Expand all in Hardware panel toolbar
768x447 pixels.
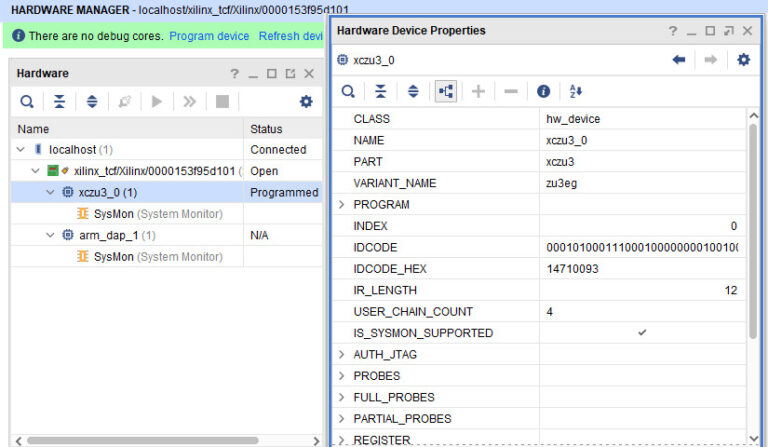[x=92, y=101]
